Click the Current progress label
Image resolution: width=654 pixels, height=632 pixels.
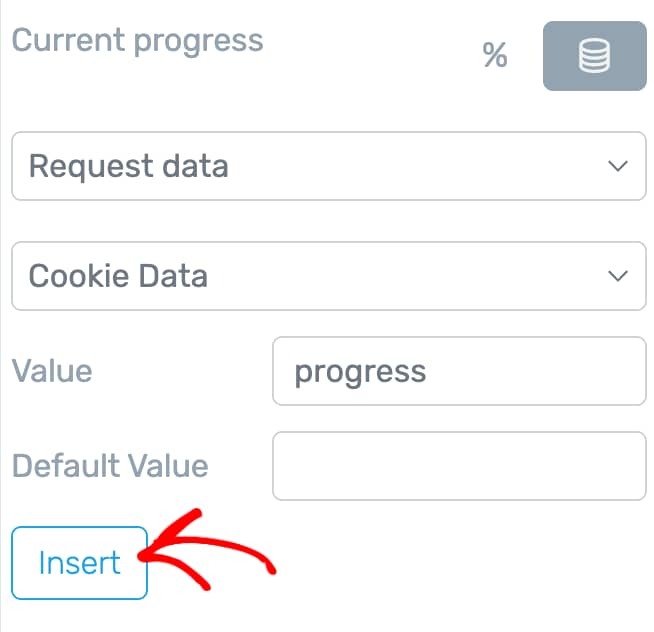tap(138, 42)
